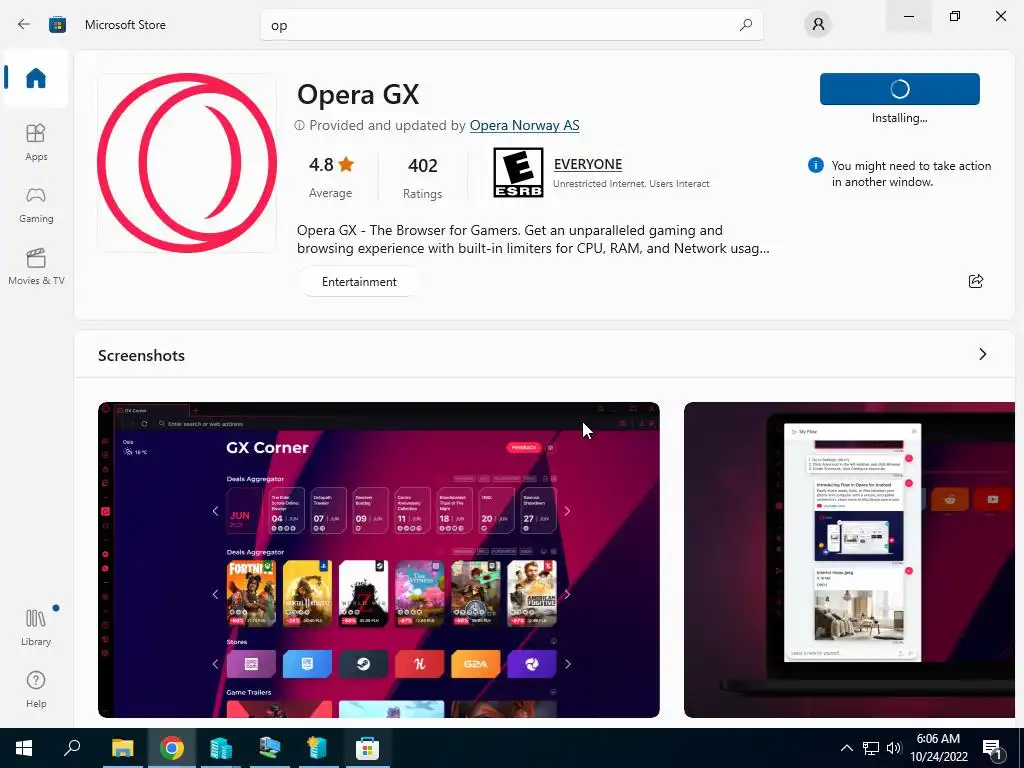Viewport: 1024px width, 768px height.
Task: Click the volume speaker tray icon
Action: 894,748
